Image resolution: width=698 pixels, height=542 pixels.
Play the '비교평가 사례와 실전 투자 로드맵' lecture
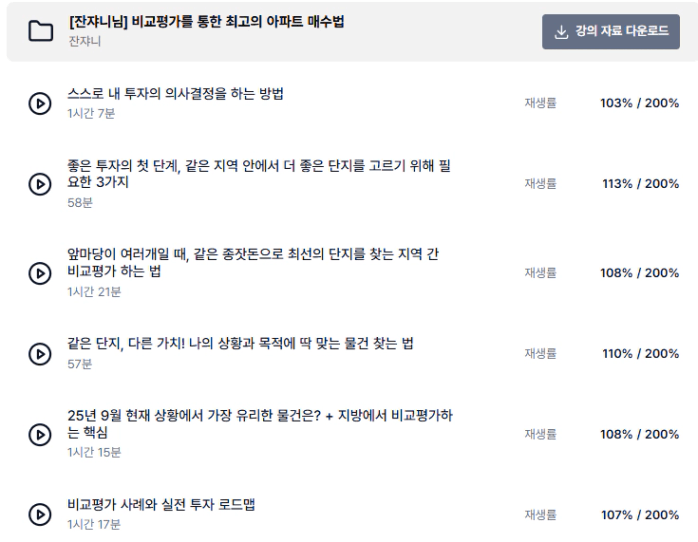(x=40, y=515)
